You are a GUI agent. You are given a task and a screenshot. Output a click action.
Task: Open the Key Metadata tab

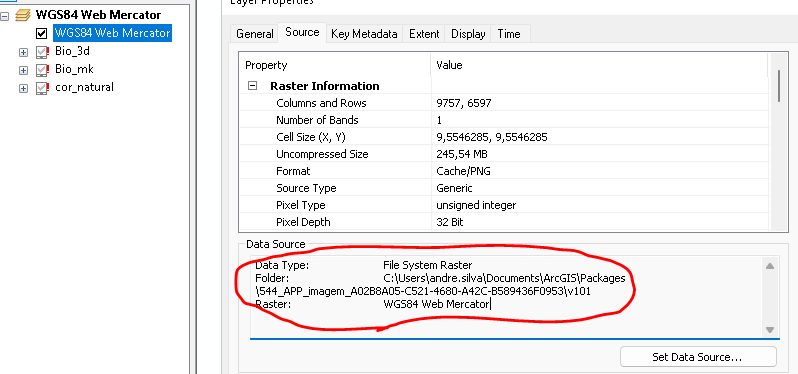click(364, 34)
